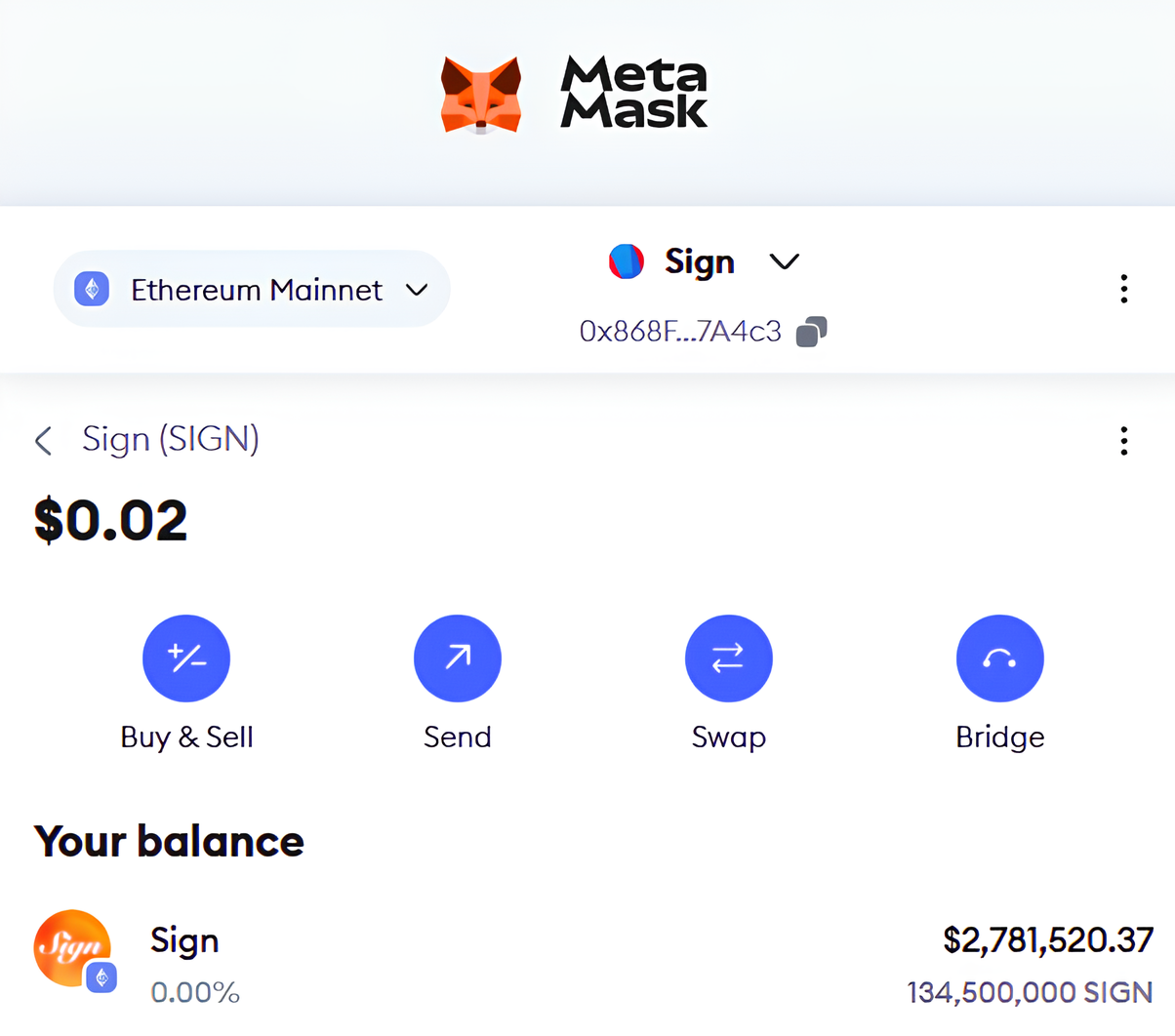Open the Swap arrows icon

click(729, 658)
